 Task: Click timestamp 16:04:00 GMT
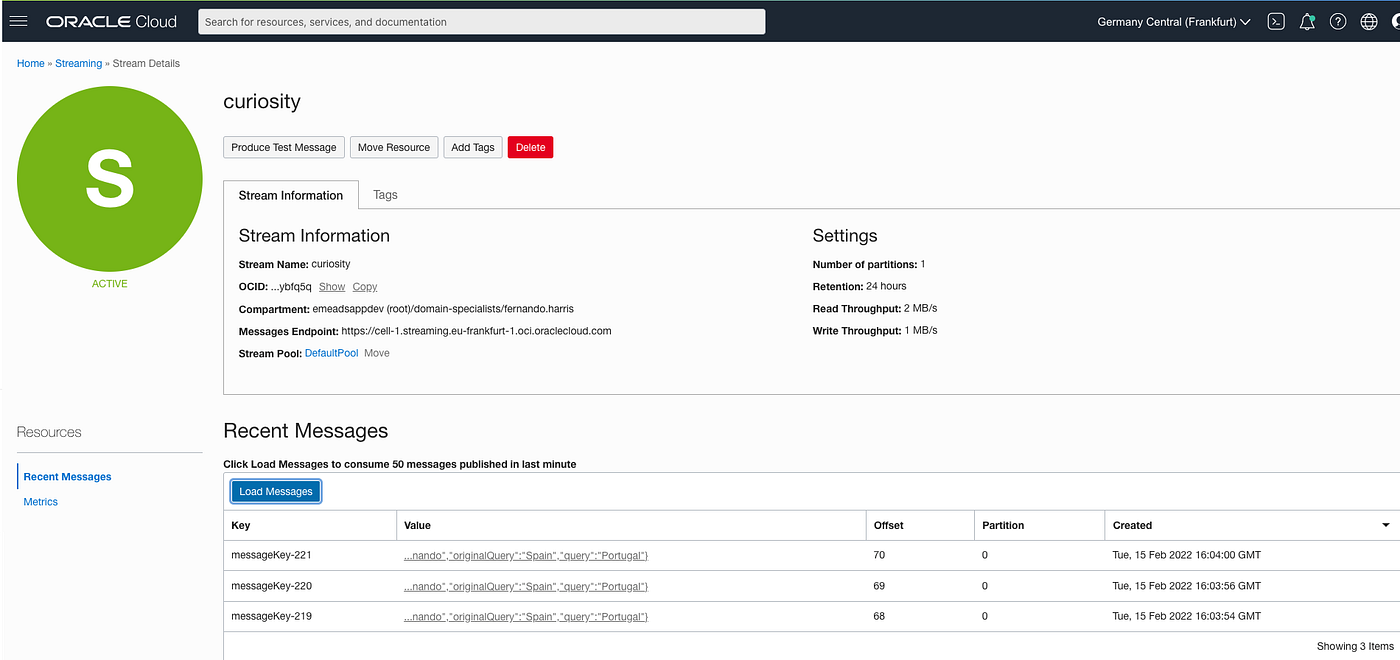tap(1187, 555)
